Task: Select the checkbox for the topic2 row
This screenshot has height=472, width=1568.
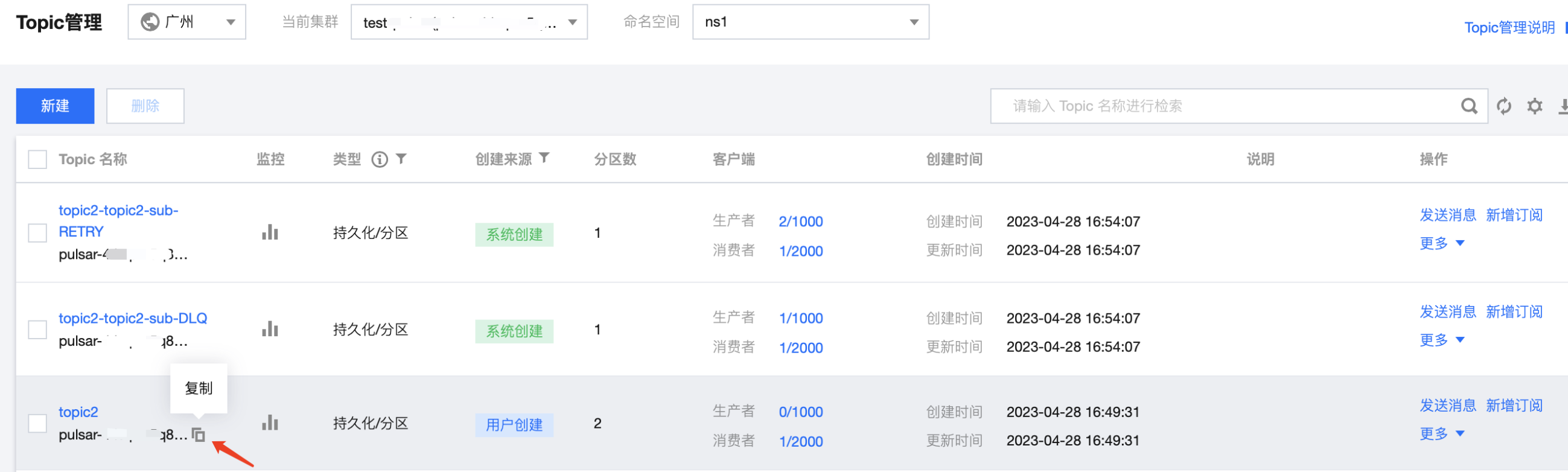Action: [38, 423]
